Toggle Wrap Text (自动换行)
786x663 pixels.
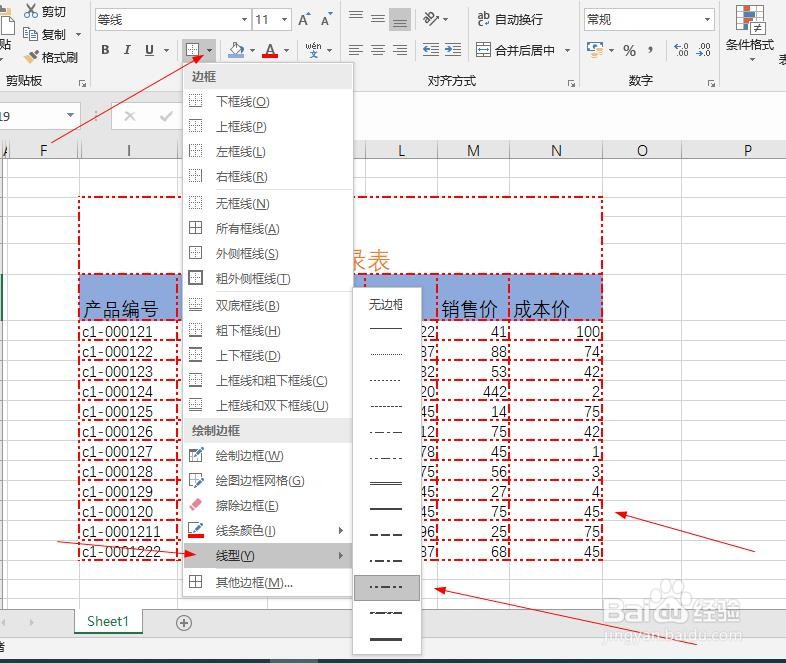click(509, 19)
